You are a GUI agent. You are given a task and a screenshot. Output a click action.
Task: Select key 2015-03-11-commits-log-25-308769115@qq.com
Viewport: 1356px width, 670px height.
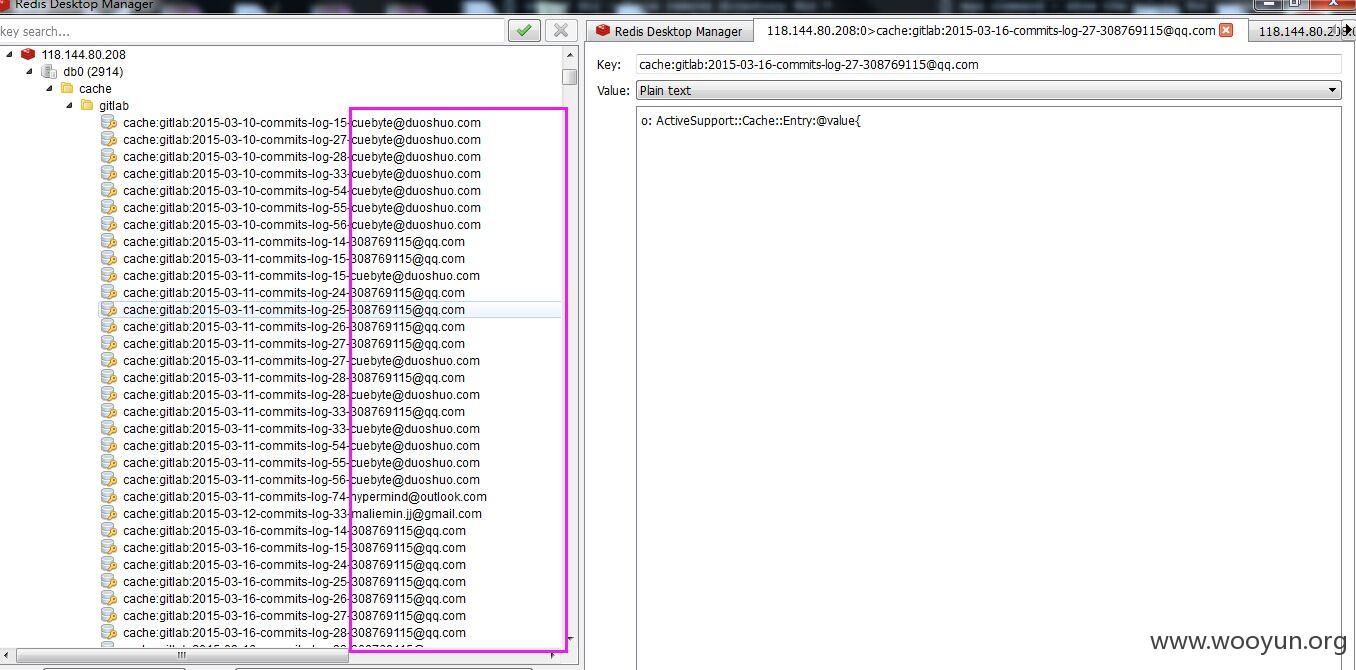click(294, 309)
